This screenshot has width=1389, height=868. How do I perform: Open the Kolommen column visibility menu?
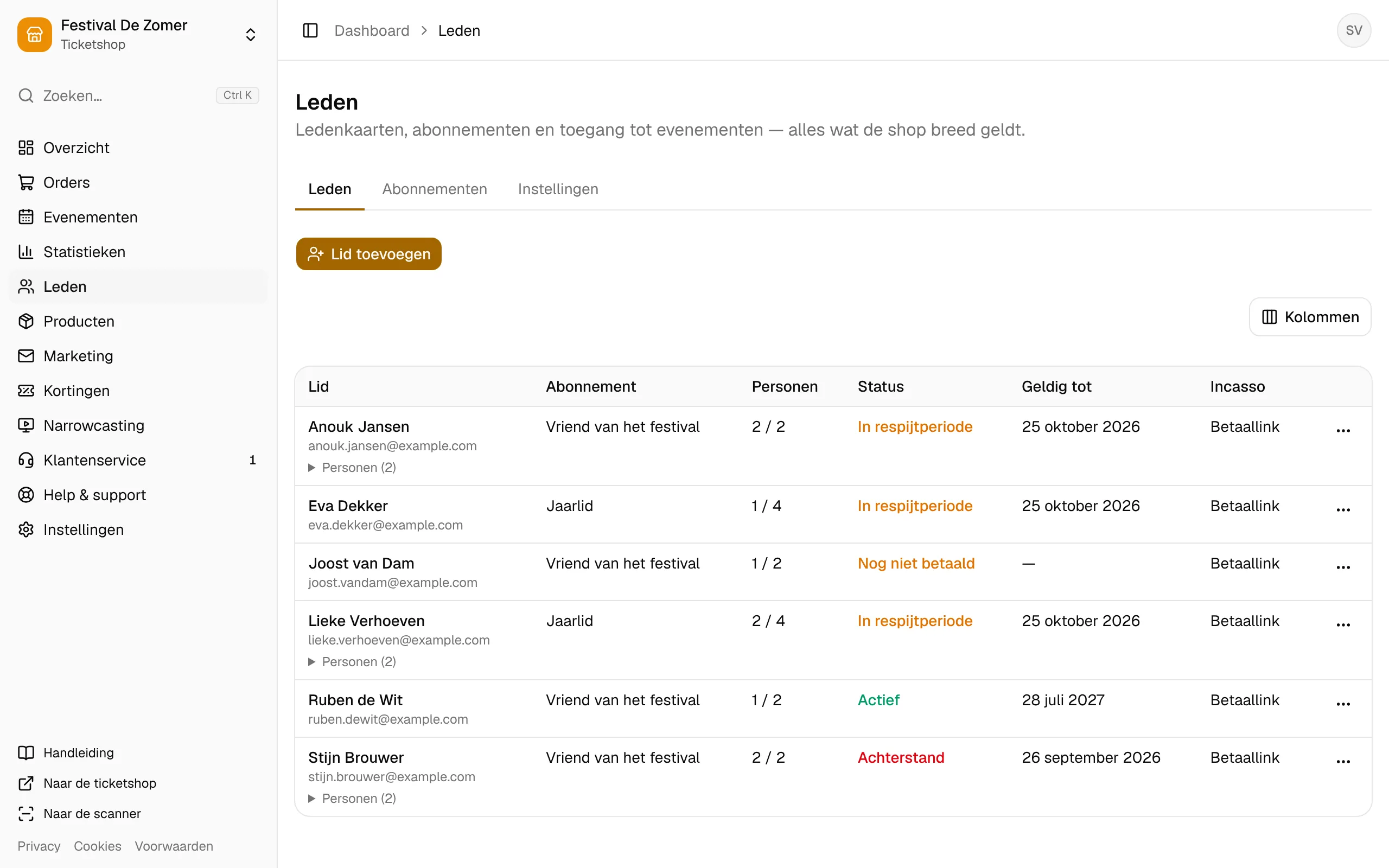pyautogui.click(x=1310, y=317)
